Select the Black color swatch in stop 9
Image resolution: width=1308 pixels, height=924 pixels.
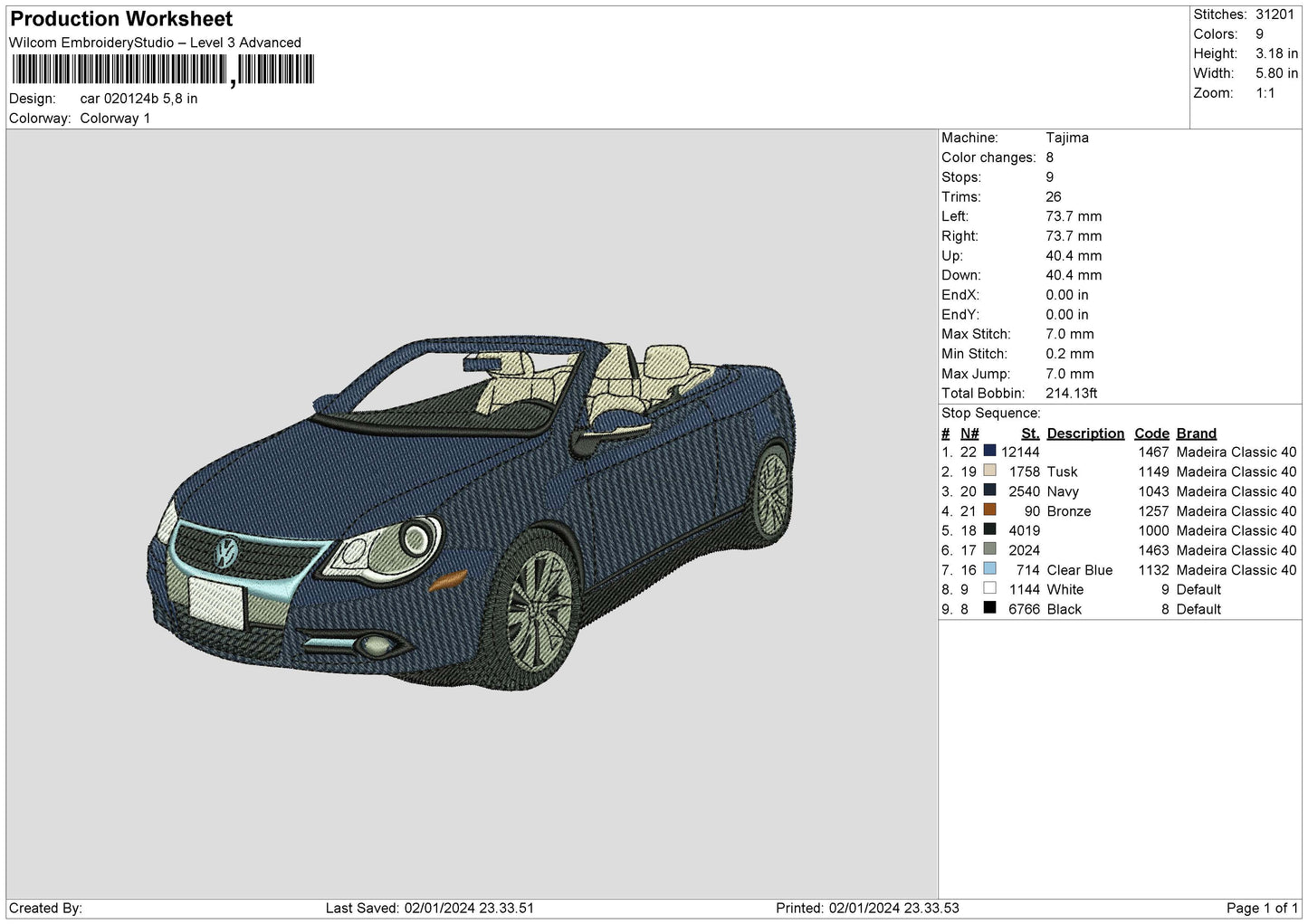pyautogui.click(x=989, y=608)
